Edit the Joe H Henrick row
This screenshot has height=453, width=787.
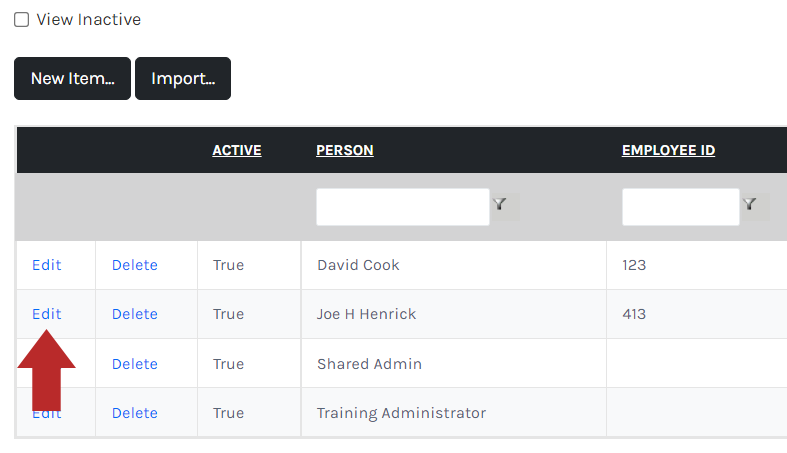pyautogui.click(x=47, y=314)
